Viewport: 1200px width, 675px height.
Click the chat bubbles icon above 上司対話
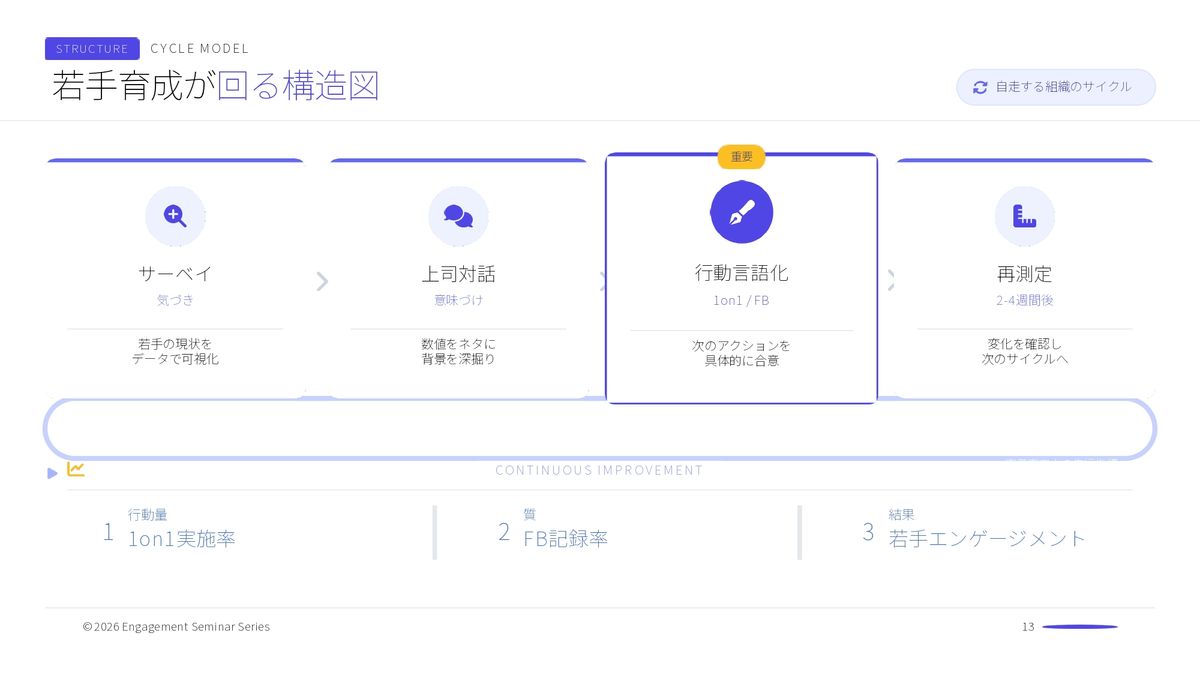[458, 216]
